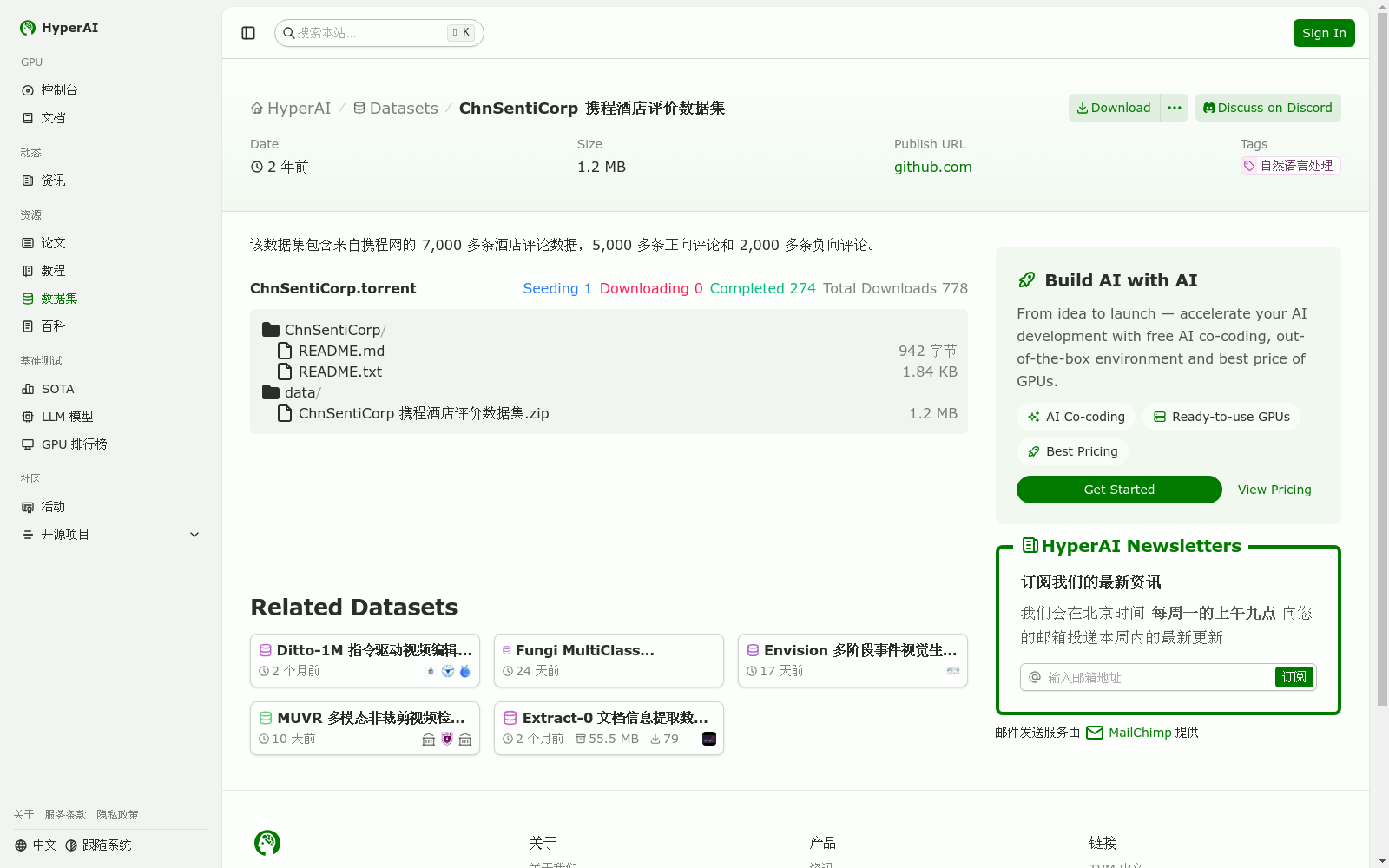1389x868 pixels.
Task: Open SOTA benchmark icon
Action: tap(28, 389)
